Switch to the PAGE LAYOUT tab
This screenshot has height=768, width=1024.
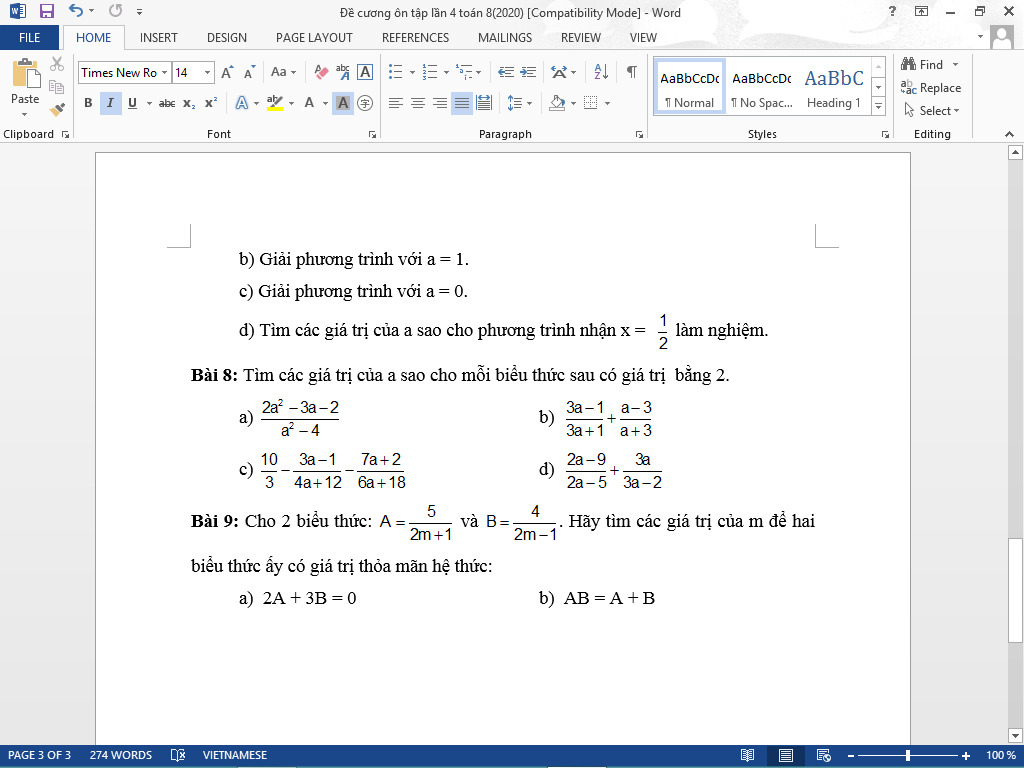point(314,38)
